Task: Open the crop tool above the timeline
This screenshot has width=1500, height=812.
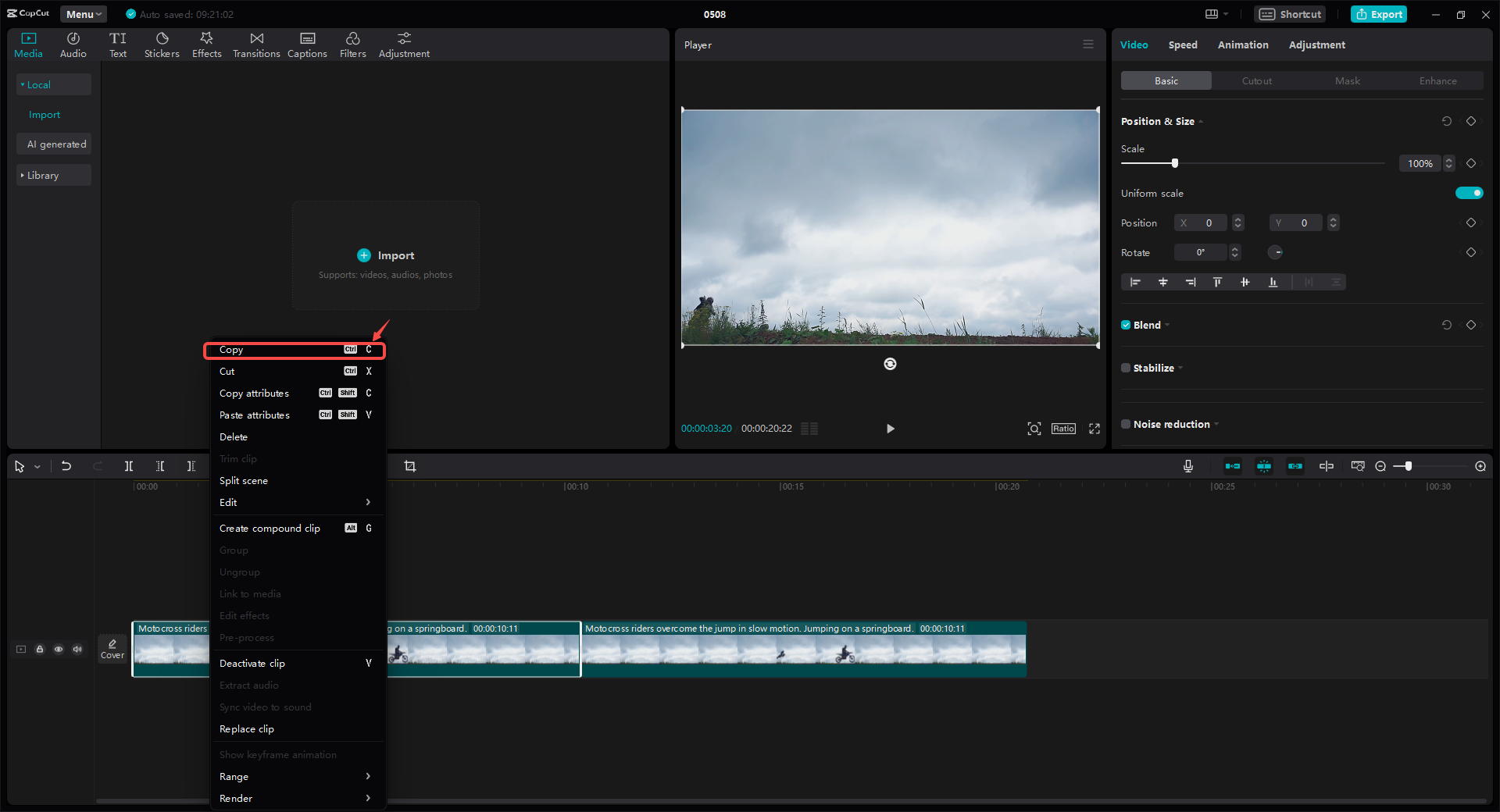Action: coord(410,466)
